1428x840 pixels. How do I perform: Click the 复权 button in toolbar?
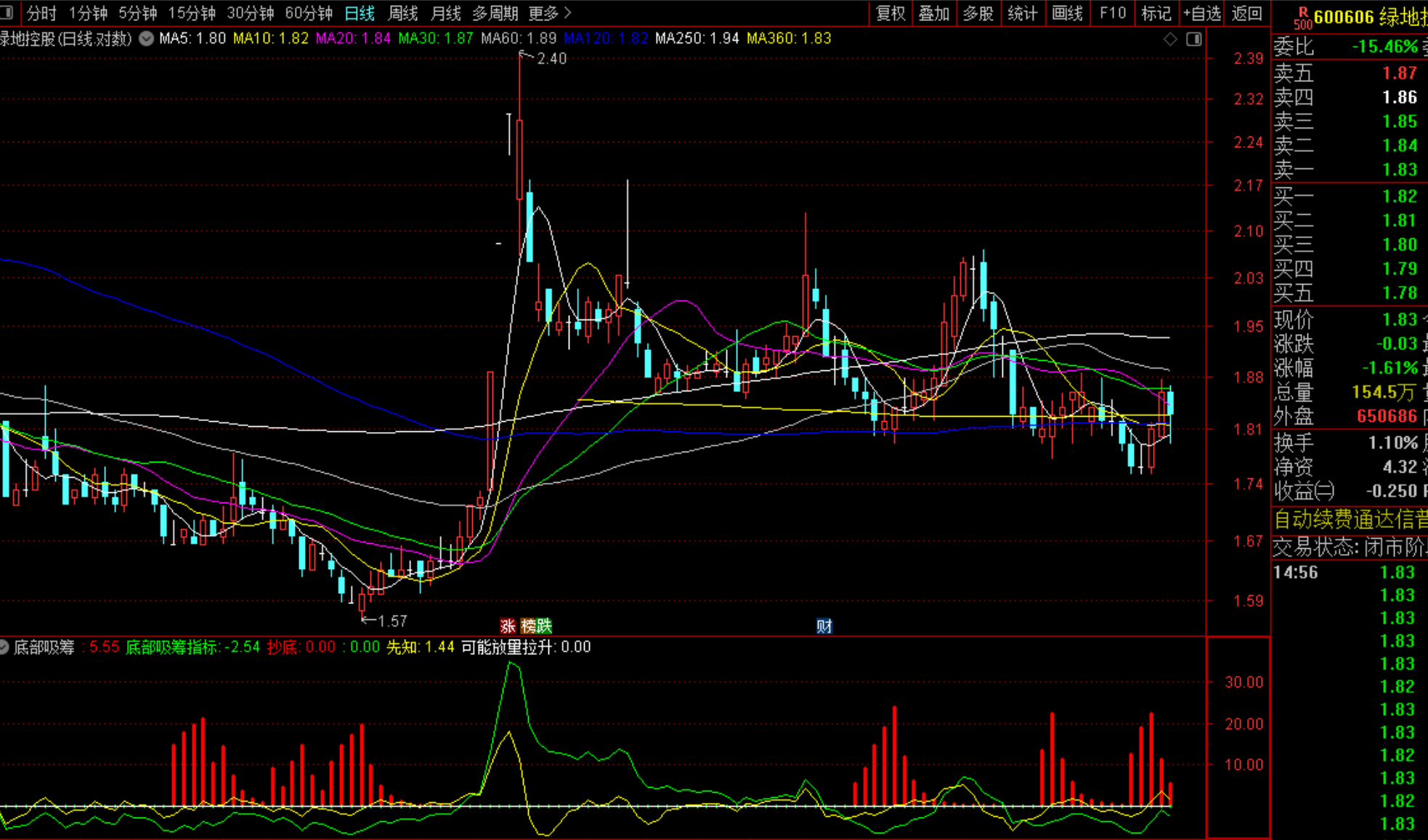click(x=891, y=13)
